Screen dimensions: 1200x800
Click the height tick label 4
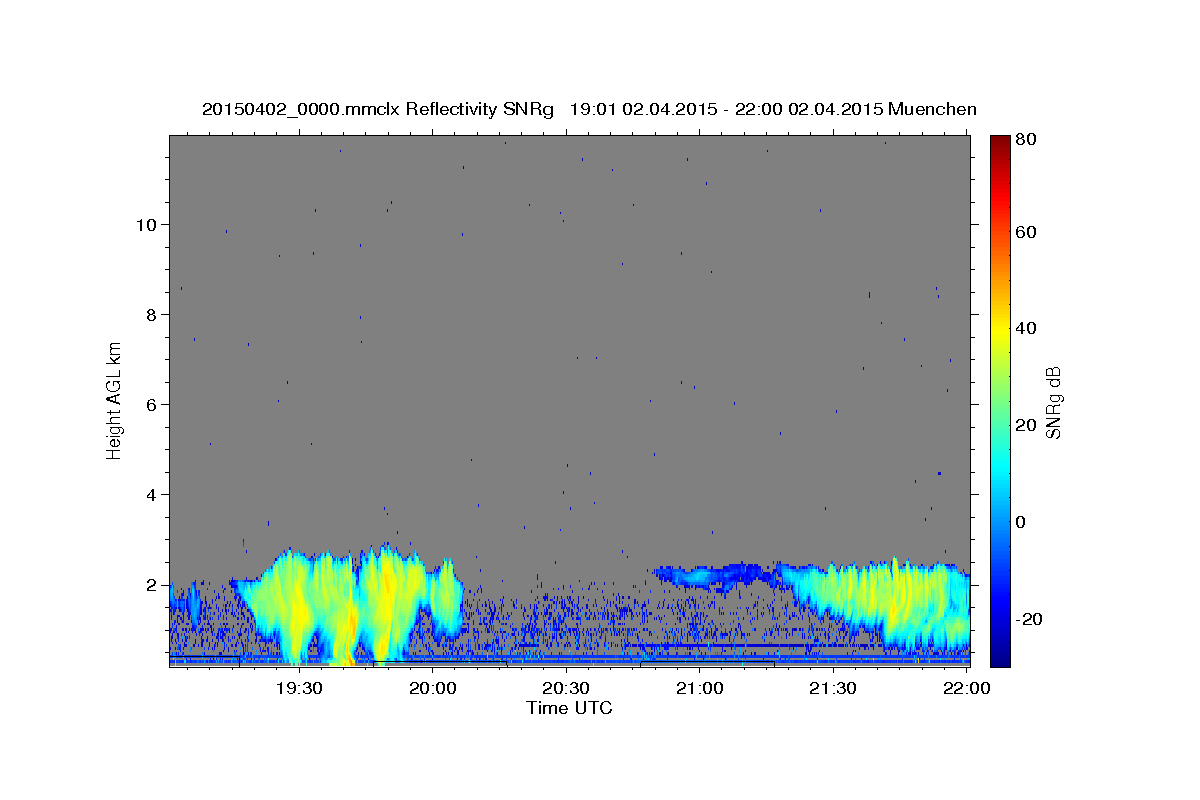150,495
